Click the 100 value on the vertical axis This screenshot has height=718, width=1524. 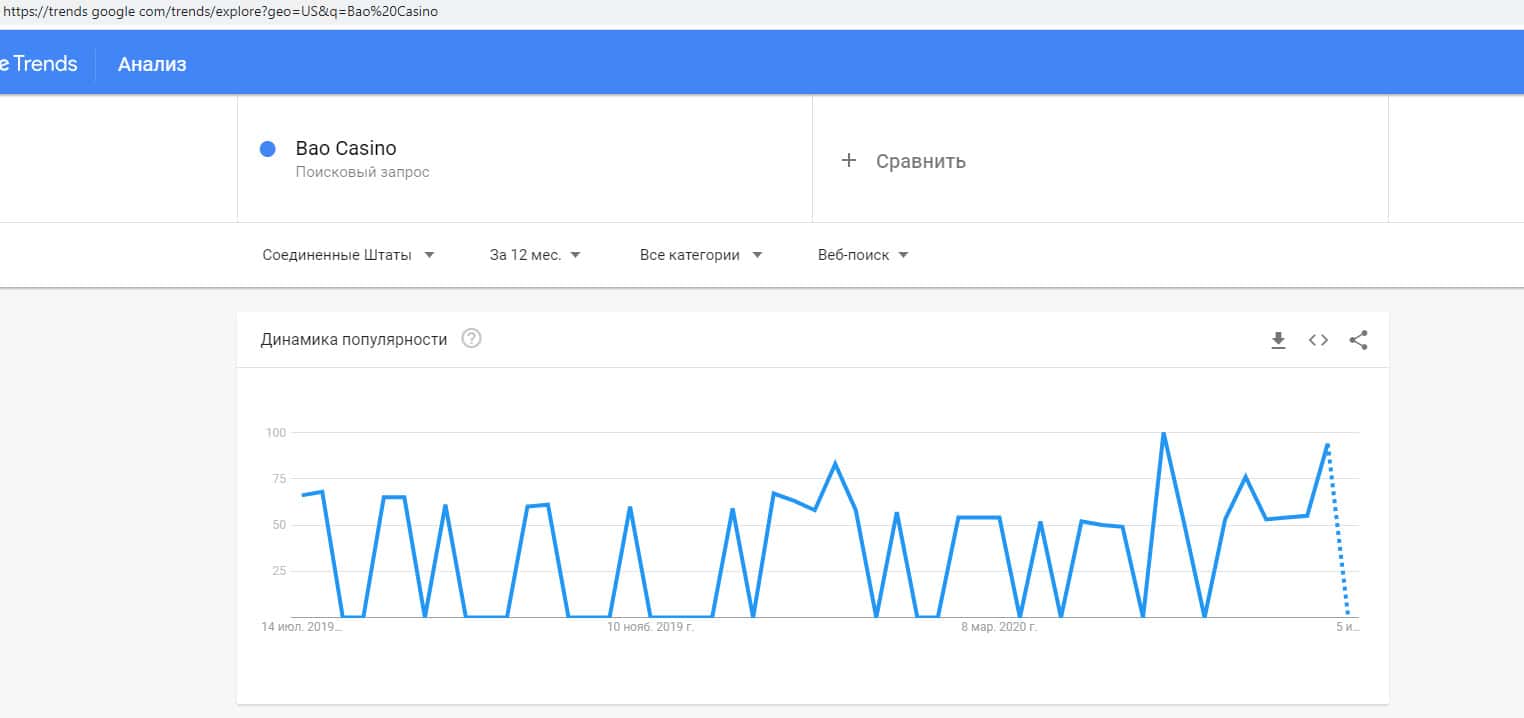(275, 433)
